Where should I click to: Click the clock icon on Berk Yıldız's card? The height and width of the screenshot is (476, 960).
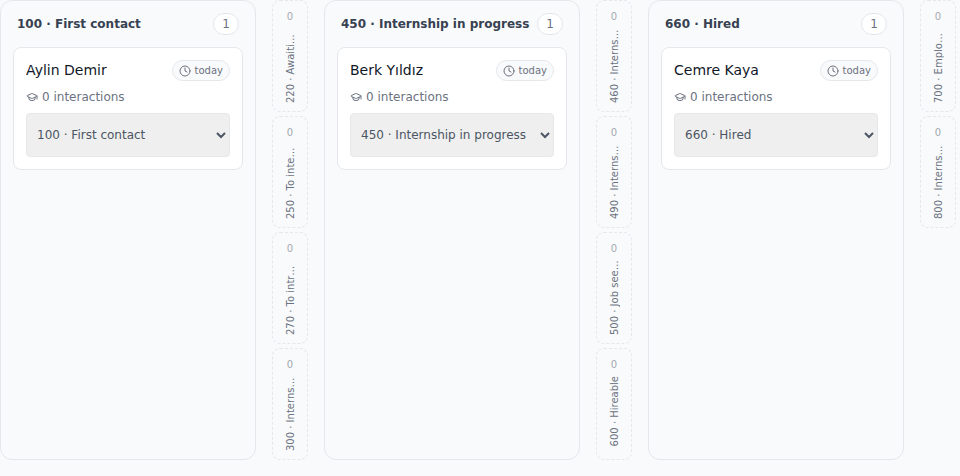pos(509,71)
